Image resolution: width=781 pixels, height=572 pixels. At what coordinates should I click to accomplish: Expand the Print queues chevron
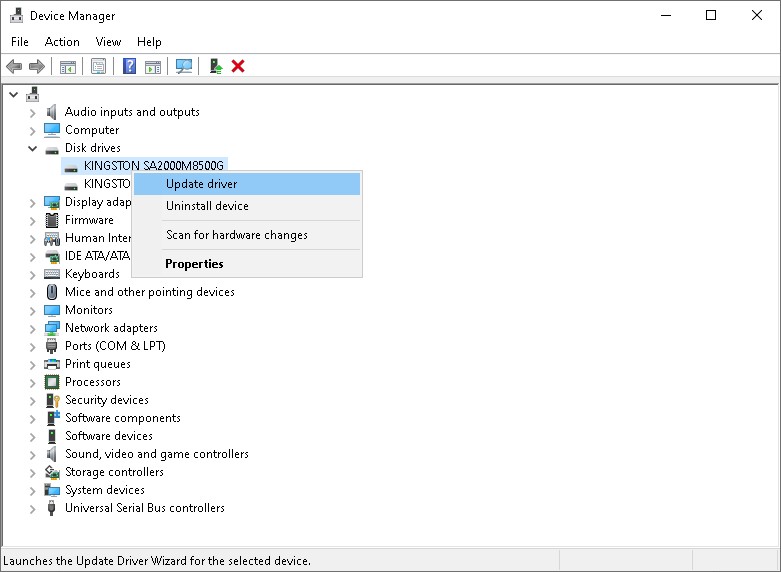click(32, 365)
